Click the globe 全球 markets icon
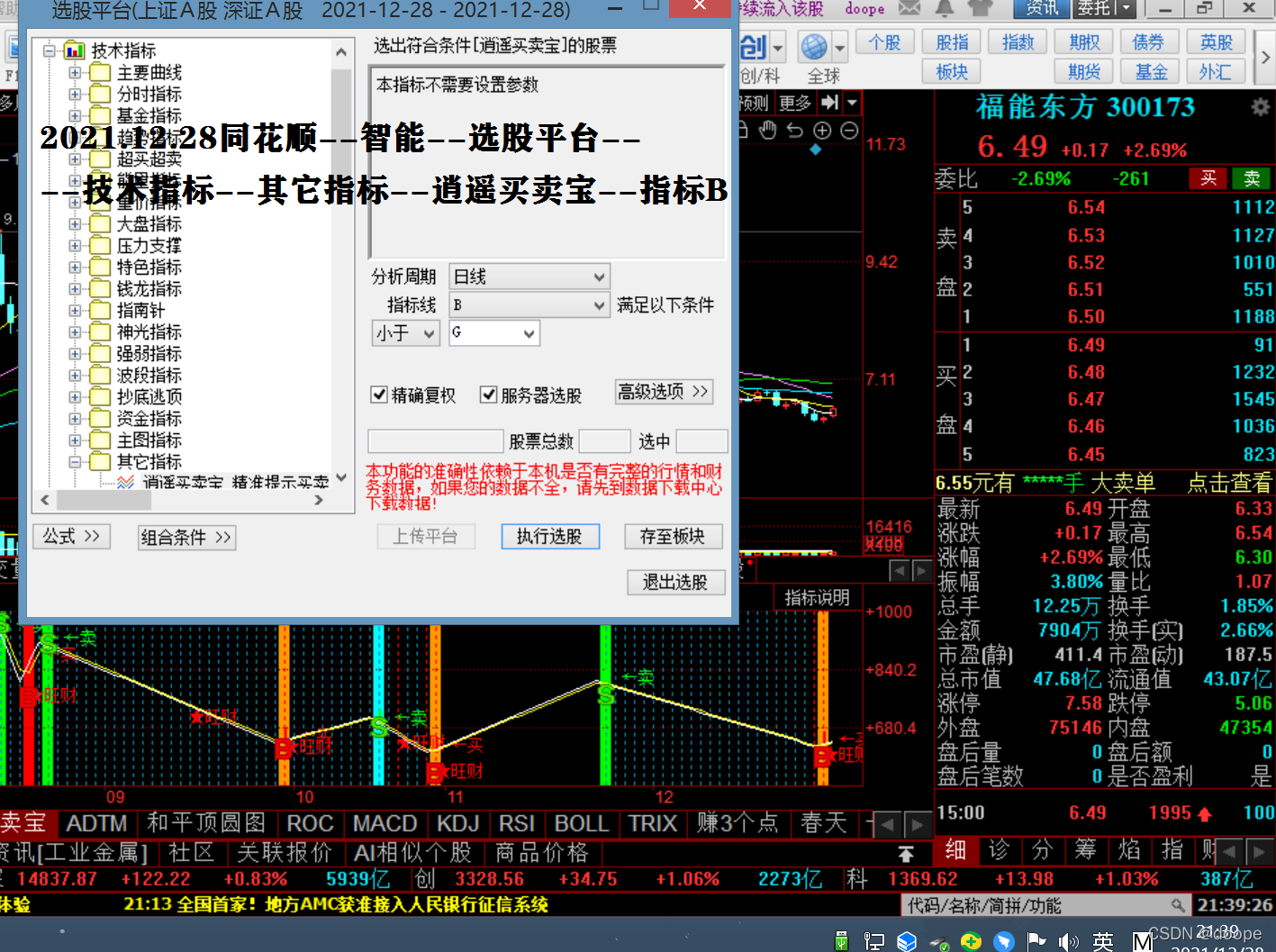Screen dimensions: 1276x952 pos(814,46)
